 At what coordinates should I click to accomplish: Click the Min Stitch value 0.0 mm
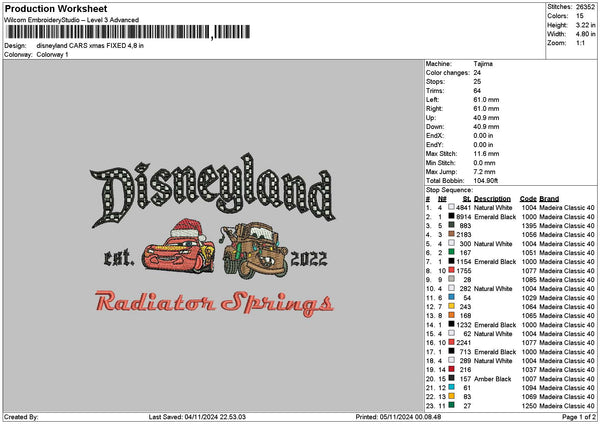pos(484,163)
